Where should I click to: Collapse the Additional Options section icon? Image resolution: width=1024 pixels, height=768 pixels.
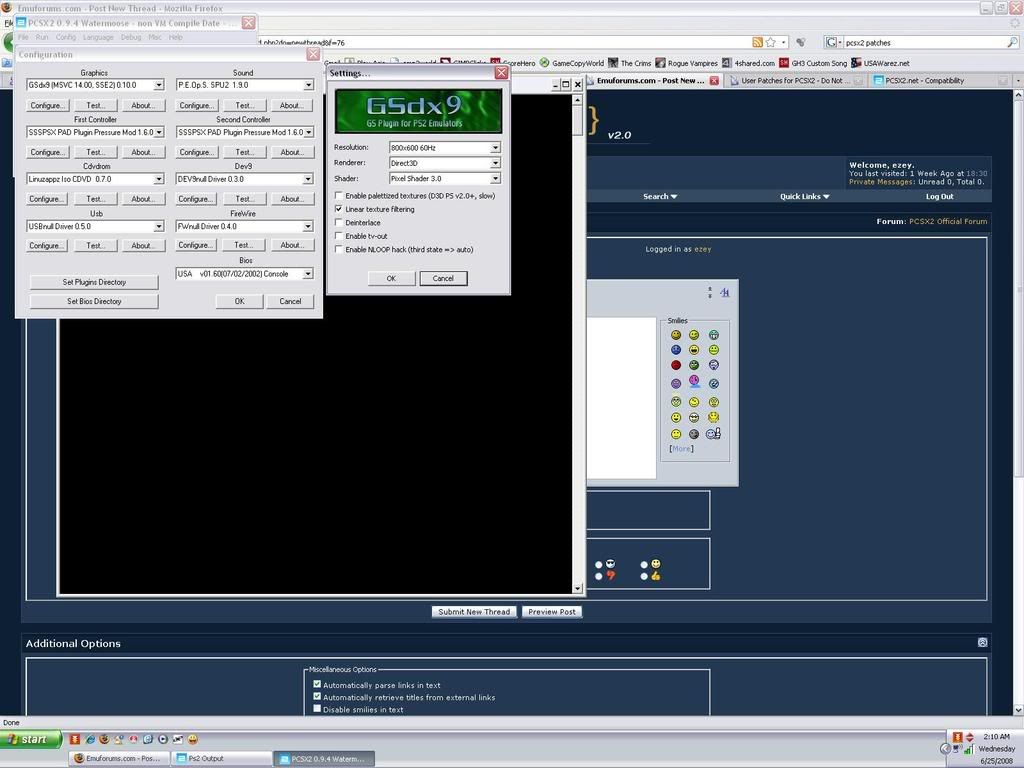coord(982,643)
